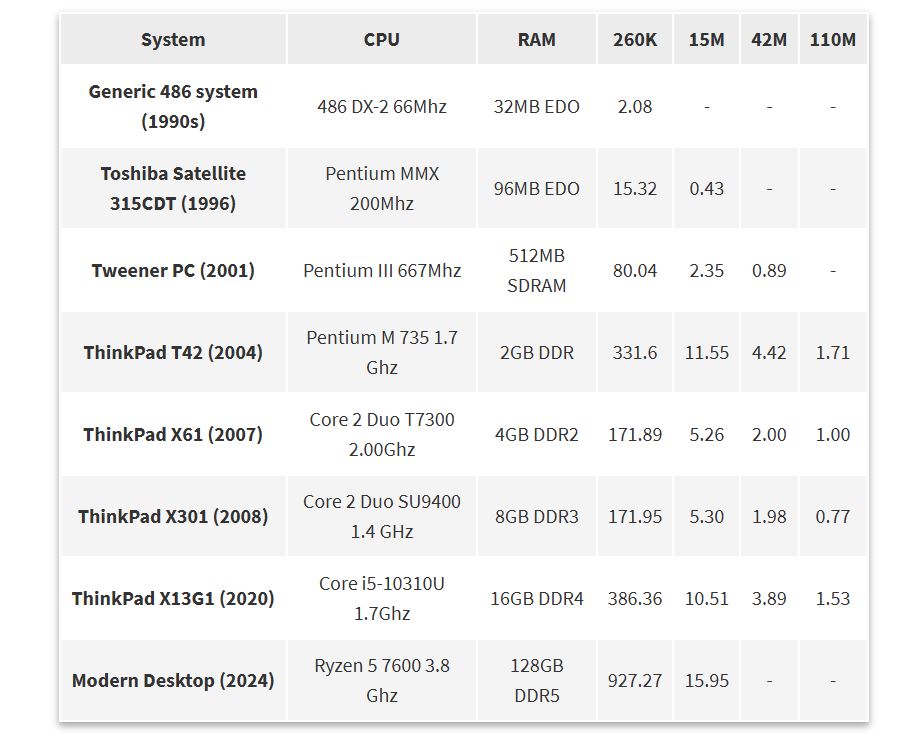The width and height of the screenshot is (920, 735).
Task: Click the 42M column header
Action: tap(769, 40)
